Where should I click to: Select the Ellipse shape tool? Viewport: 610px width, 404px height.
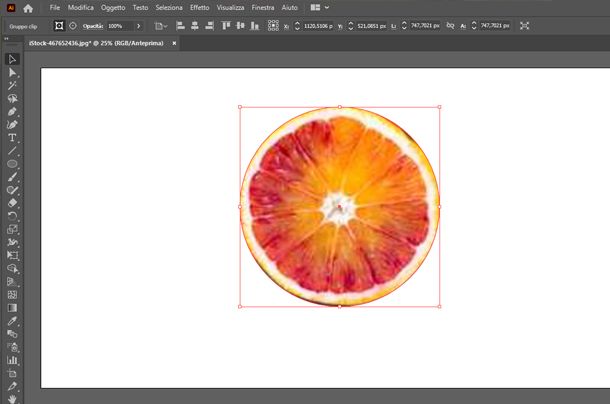12,163
